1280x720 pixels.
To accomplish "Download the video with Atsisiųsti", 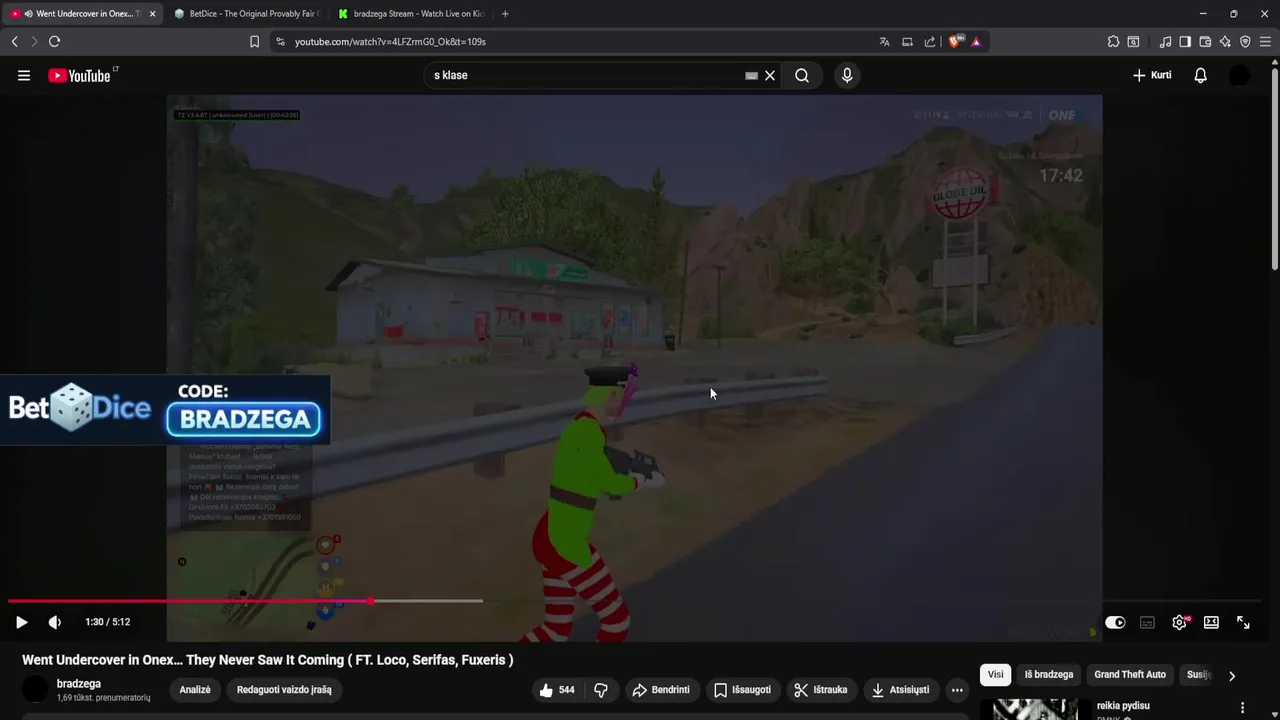I will (x=901, y=690).
